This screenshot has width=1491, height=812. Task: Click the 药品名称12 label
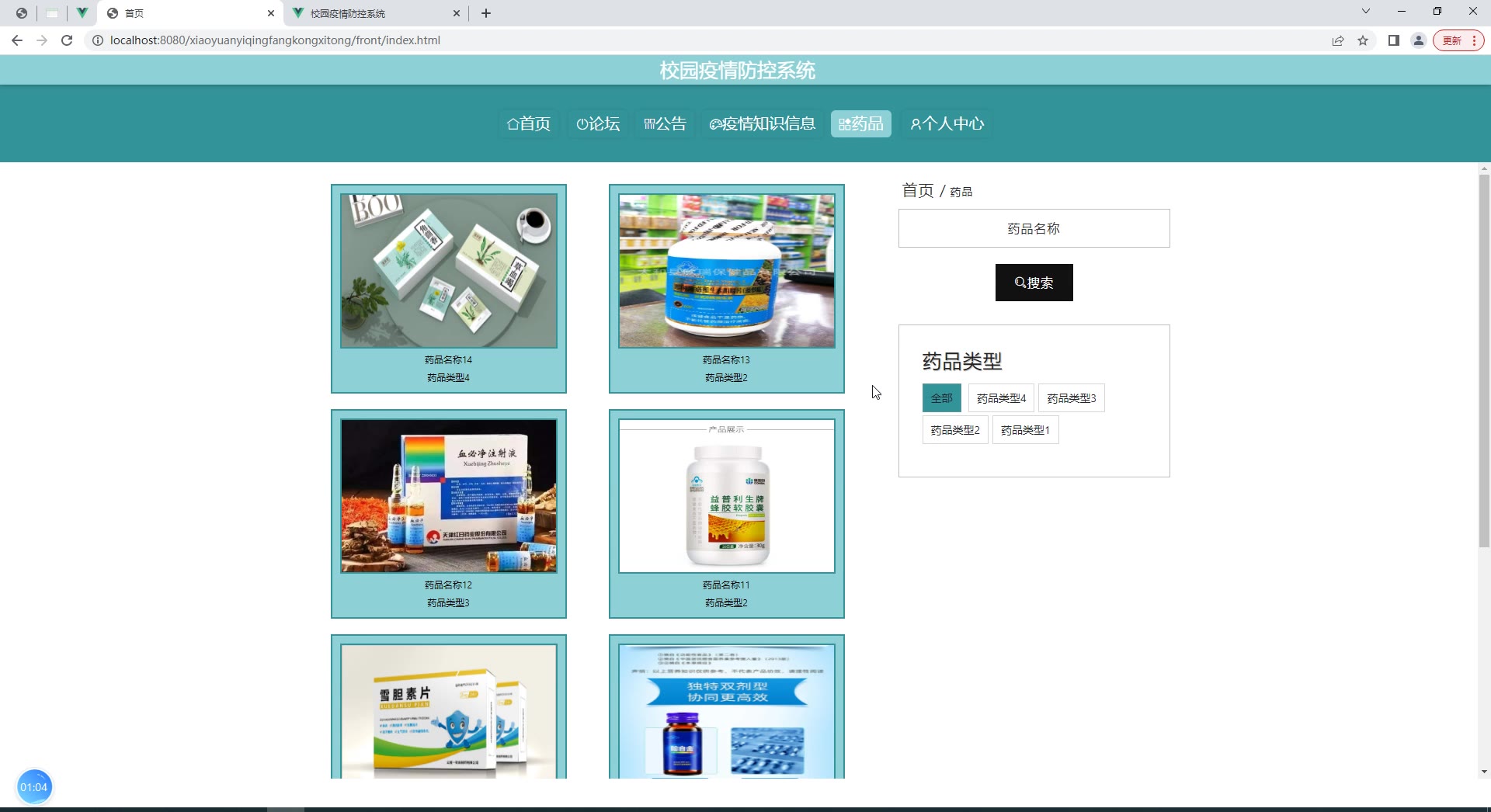click(448, 585)
